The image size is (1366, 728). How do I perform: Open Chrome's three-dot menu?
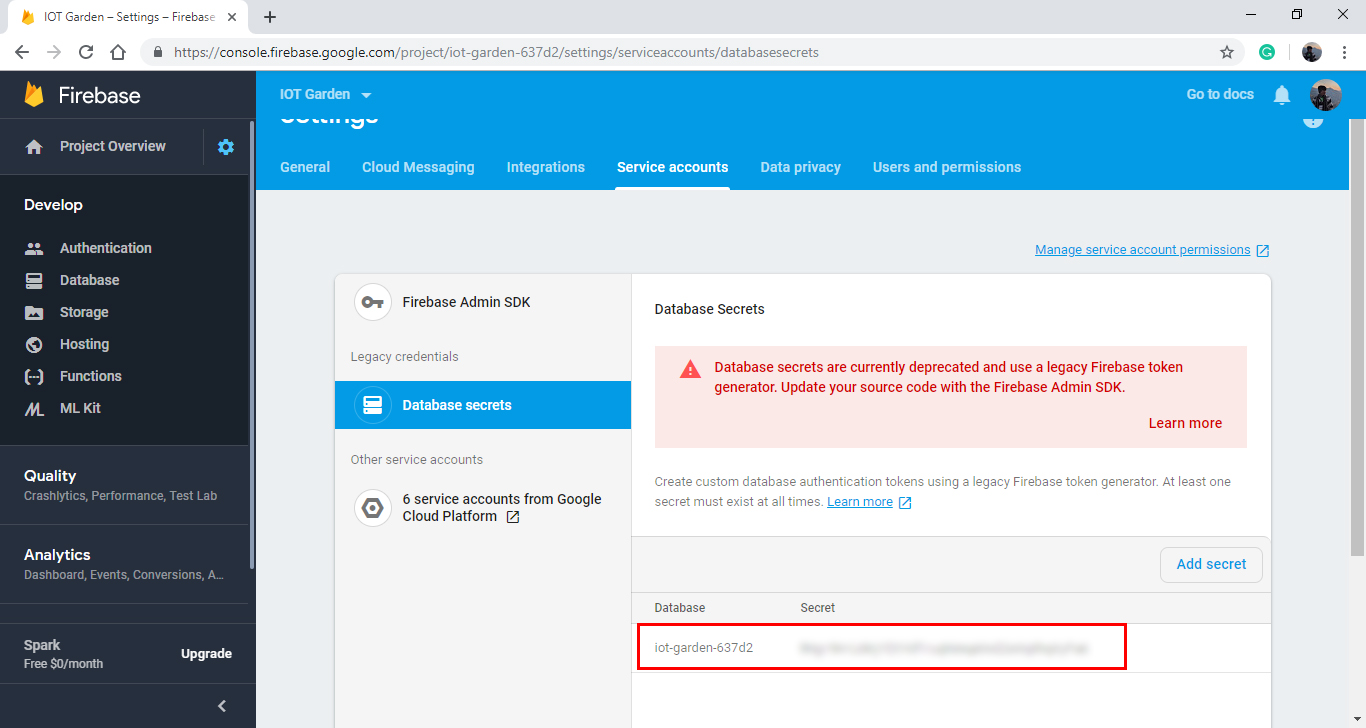(x=1344, y=51)
